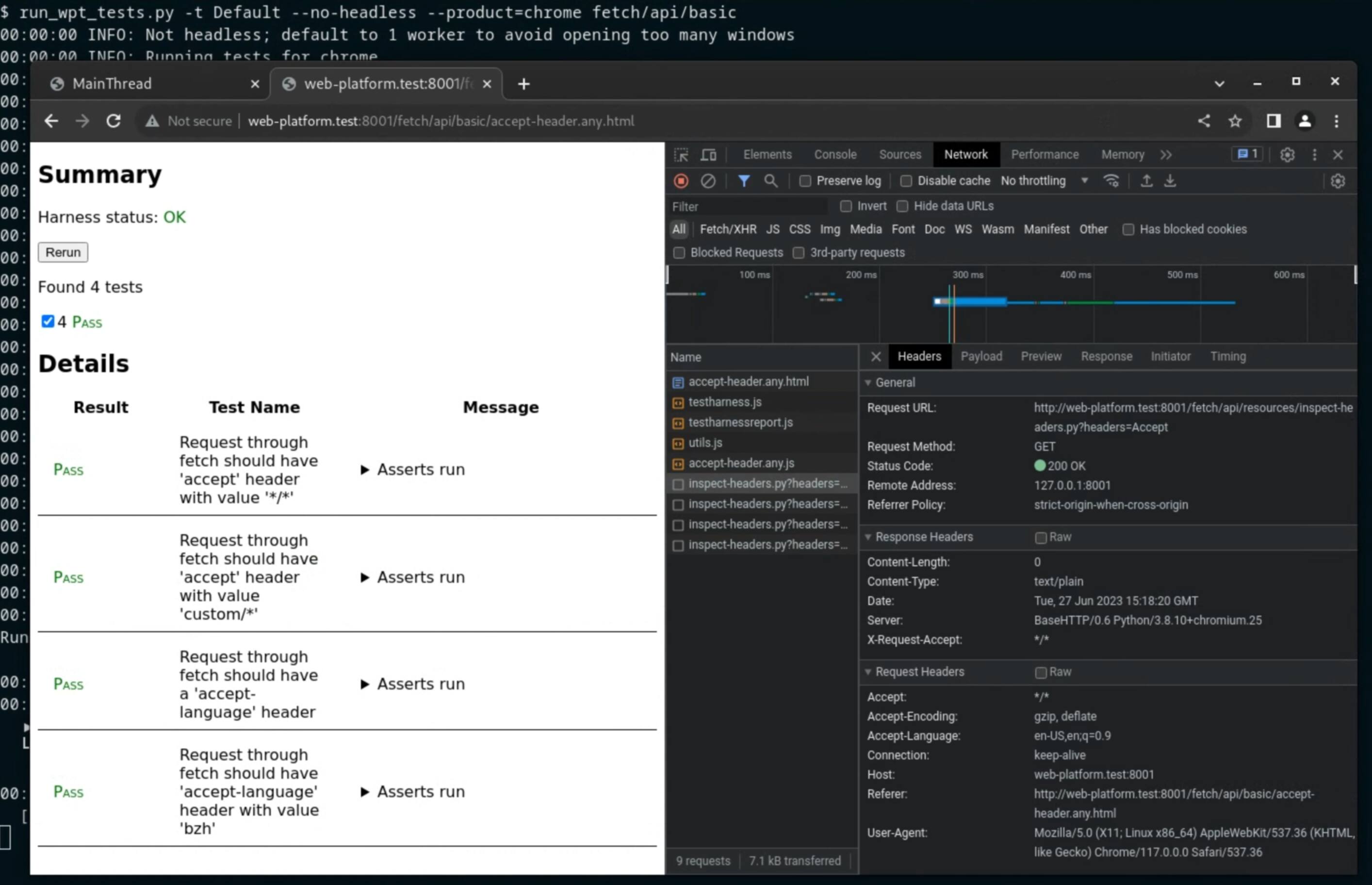1372x885 pixels.
Task: Clear the network log
Action: [708, 181]
